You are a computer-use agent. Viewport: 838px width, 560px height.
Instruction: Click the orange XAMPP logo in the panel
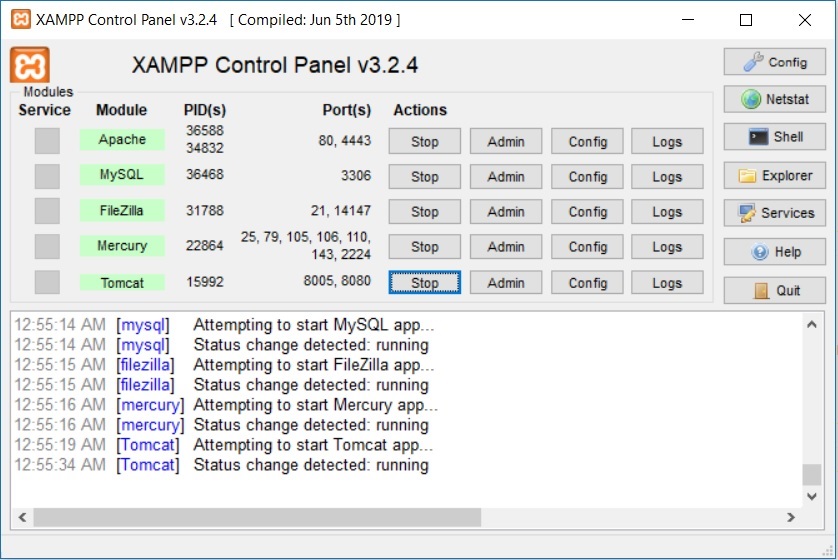click(x=30, y=65)
